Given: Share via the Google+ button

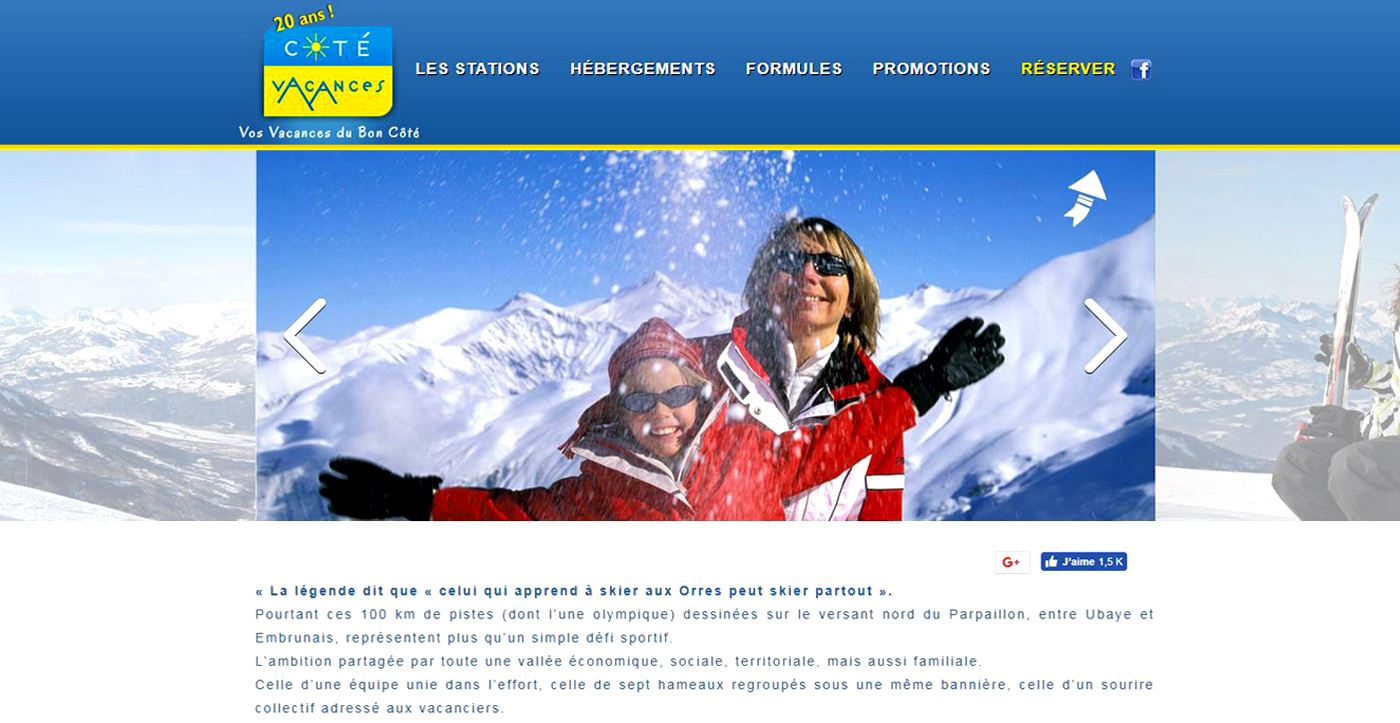Looking at the screenshot, I should (1012, 562).
